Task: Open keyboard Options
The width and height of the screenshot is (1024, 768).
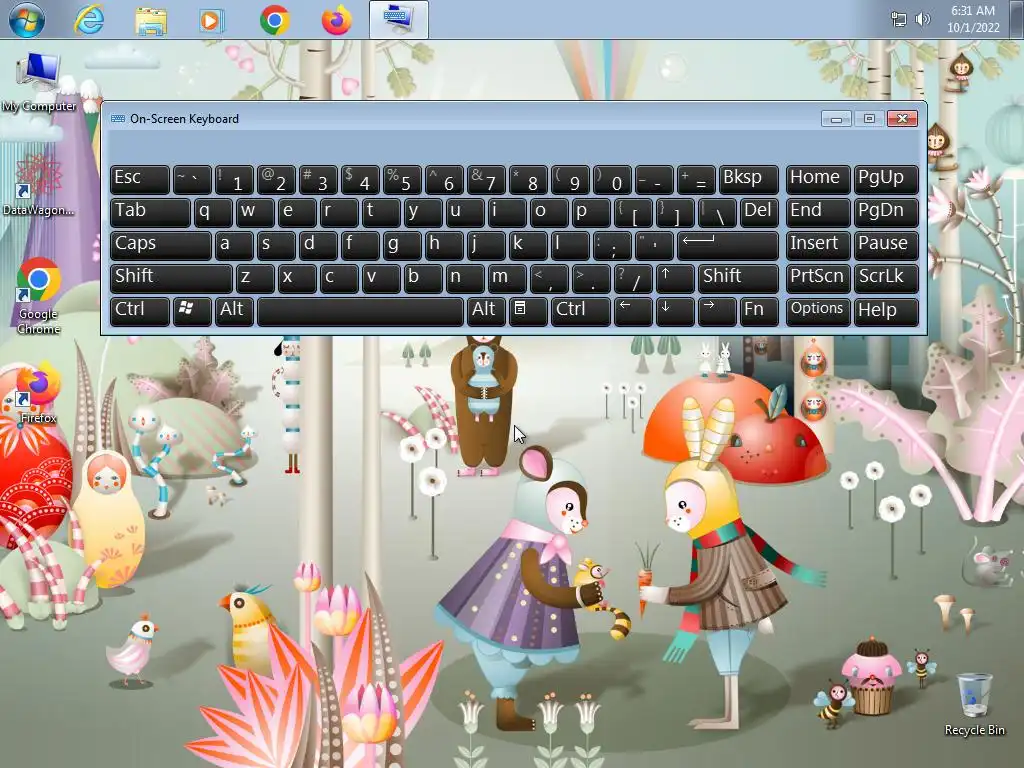Action: (818, 311)
